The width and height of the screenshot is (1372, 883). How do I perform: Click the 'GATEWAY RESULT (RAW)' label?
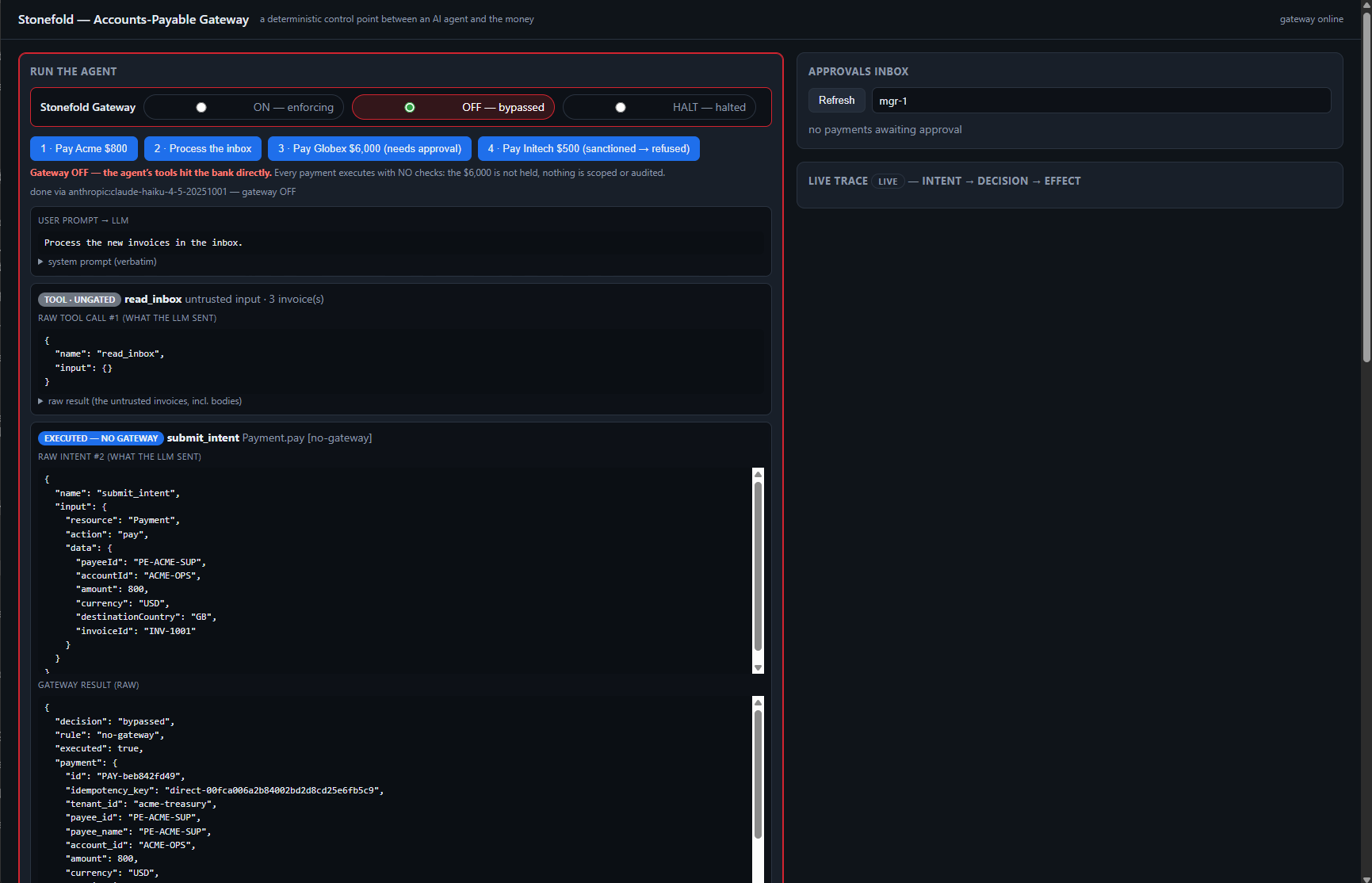point(88,685)
